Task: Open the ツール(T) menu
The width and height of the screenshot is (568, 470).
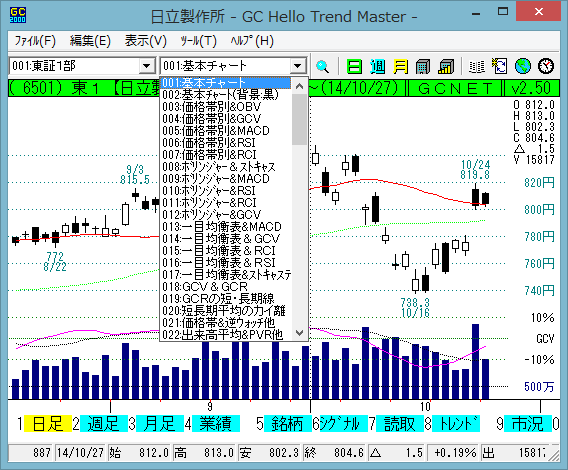Action: click(x=198, y=41)
